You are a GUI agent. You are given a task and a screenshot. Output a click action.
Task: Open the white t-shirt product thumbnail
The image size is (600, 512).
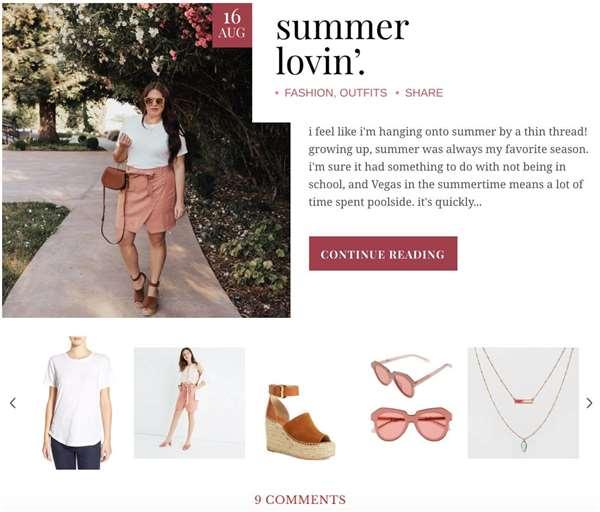tap(77, 403)
